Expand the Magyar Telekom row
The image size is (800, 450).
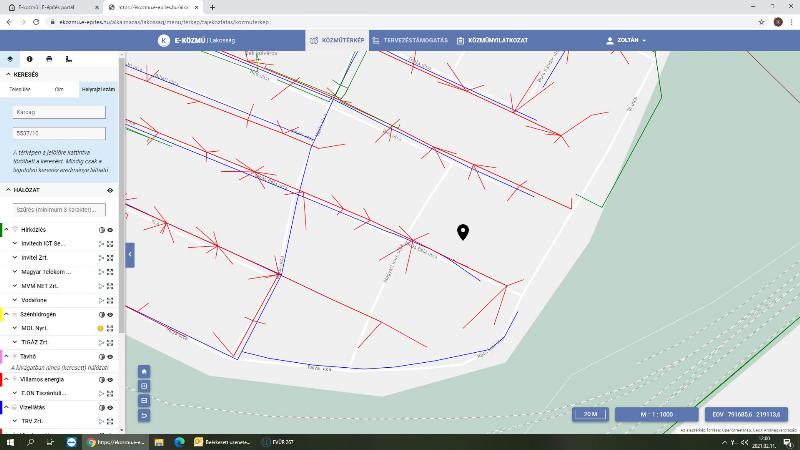pyautogui.click(x=15, y=272)
